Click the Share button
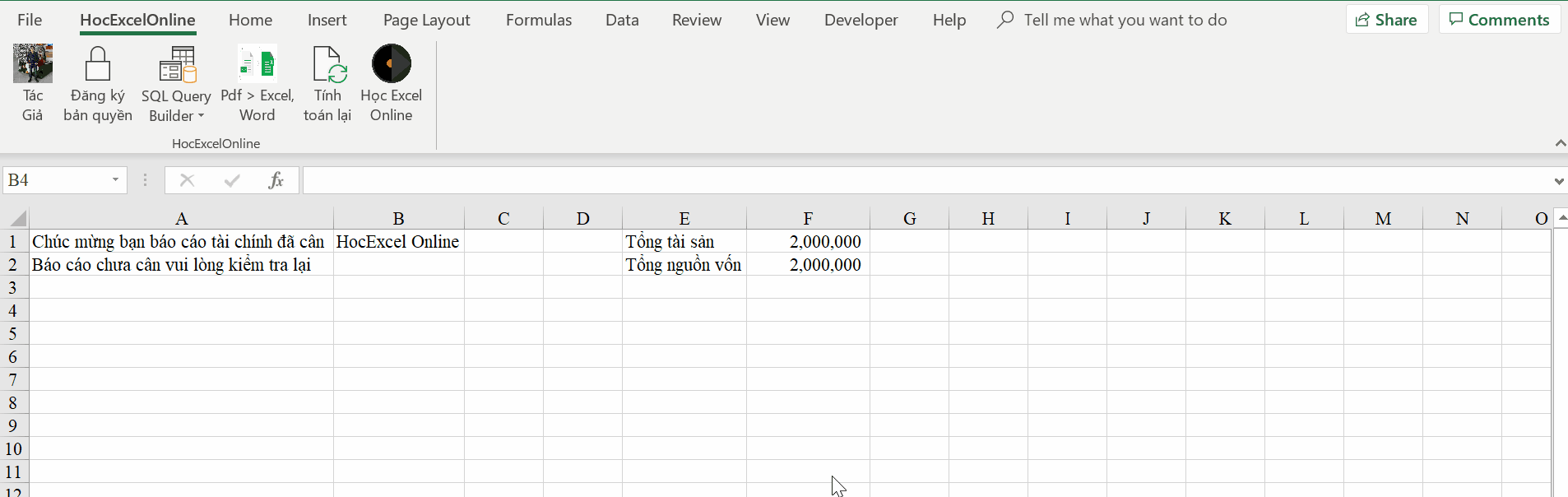The image size is (1568, 497). 1386,20
